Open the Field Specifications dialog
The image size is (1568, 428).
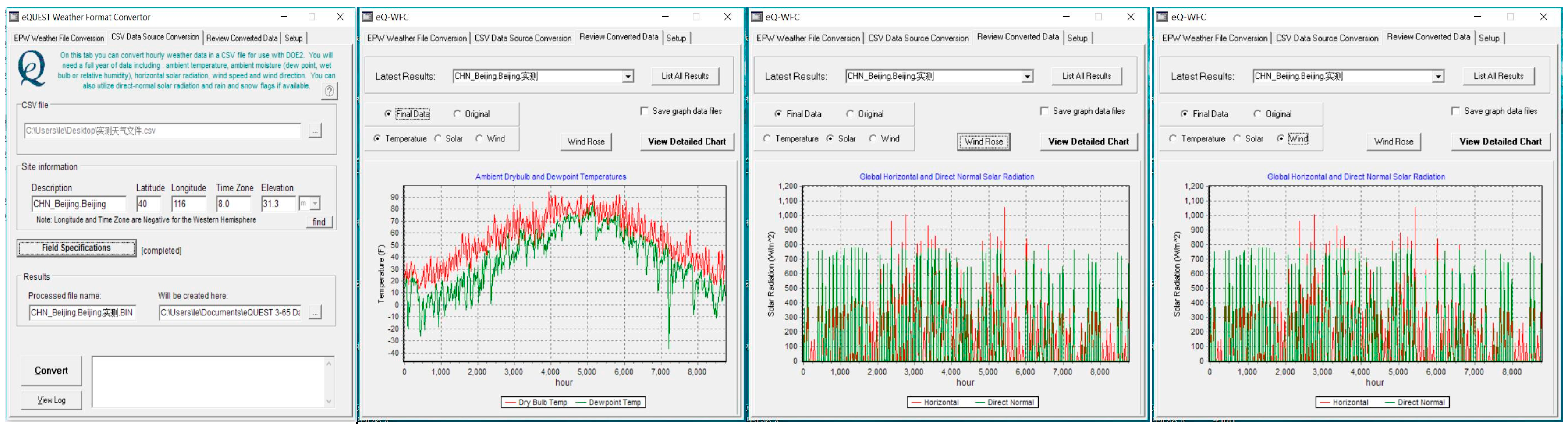(76, 248)
